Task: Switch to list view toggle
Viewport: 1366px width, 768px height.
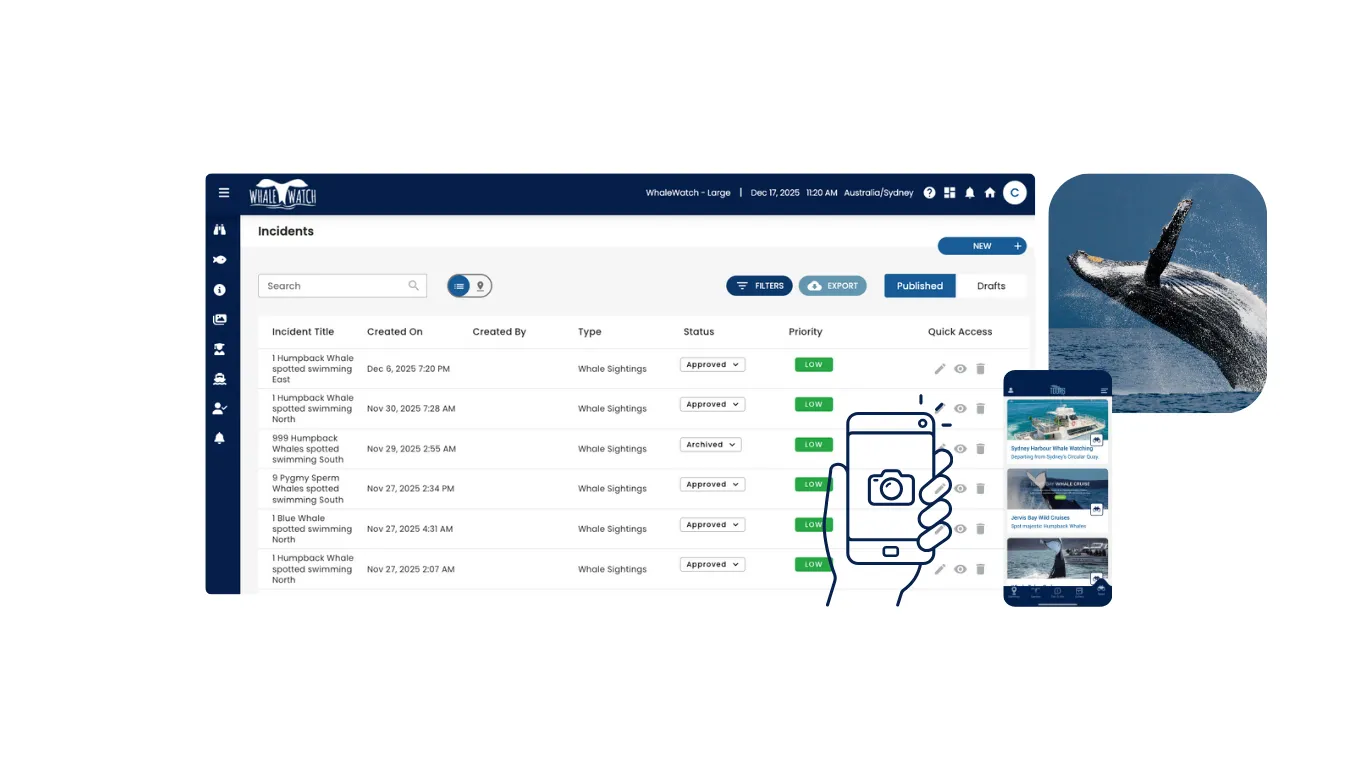Action: [x=459, y=286]
